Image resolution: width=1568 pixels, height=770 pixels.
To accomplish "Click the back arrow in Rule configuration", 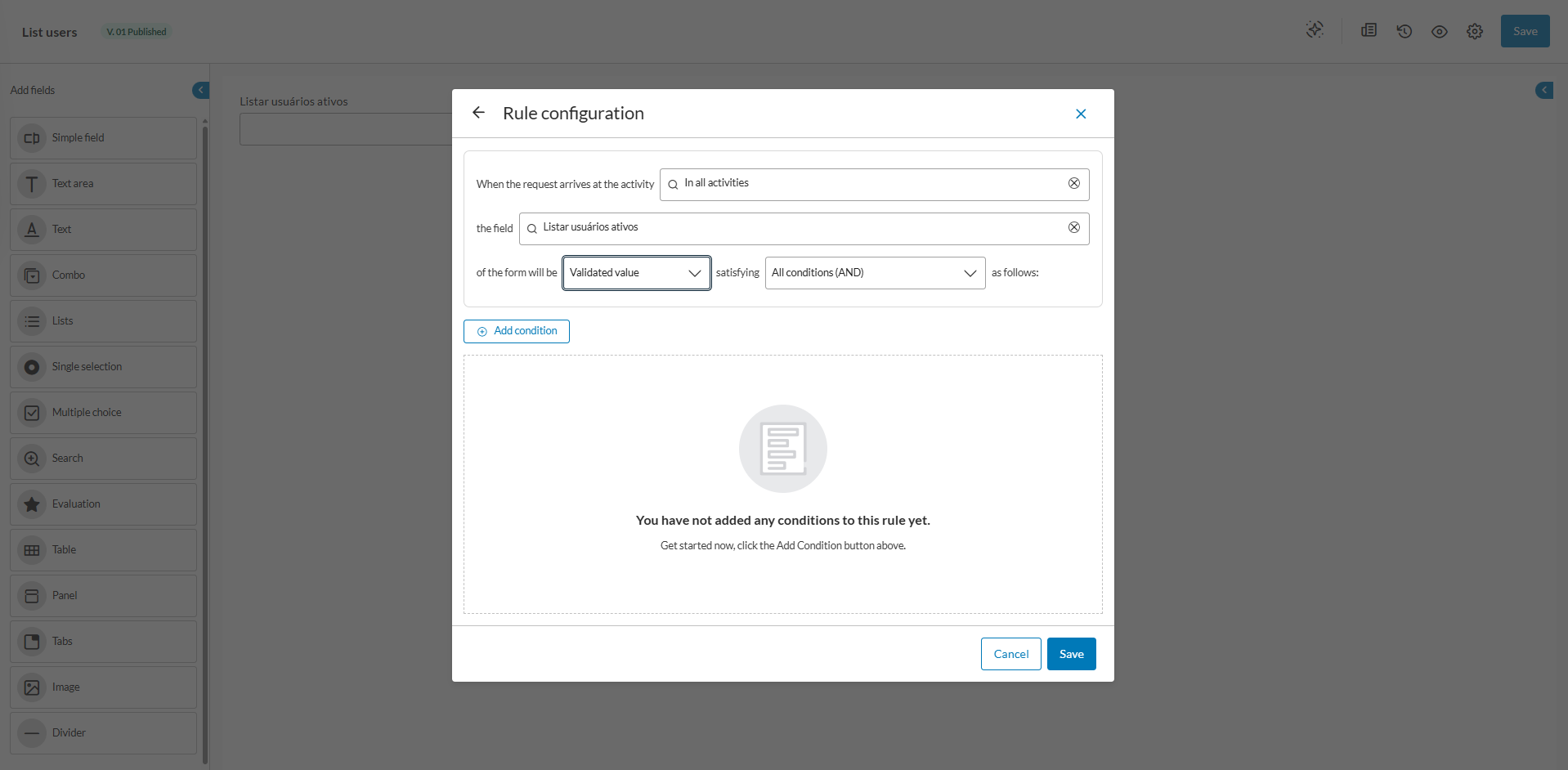I will 479,113.
